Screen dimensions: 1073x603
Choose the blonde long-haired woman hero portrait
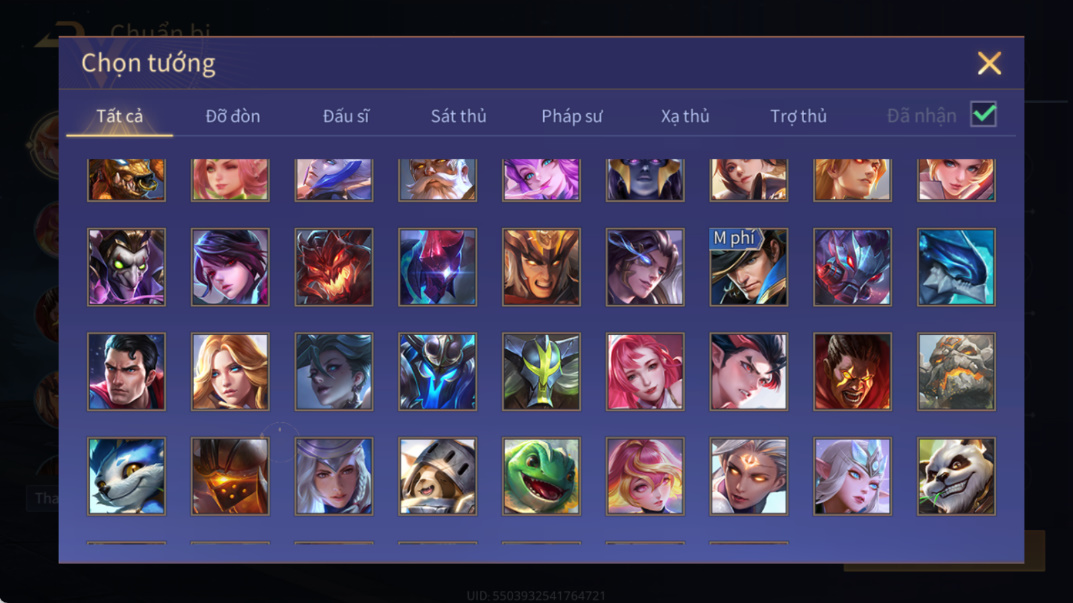coord(230,372)
